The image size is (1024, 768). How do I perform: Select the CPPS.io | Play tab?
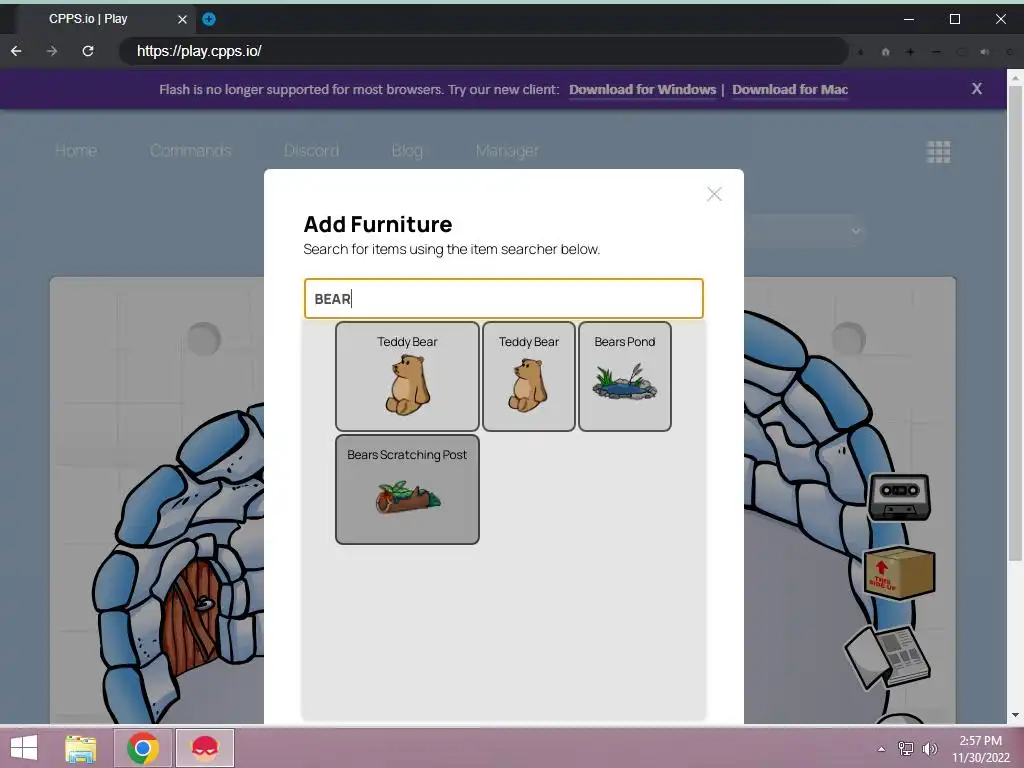point(104,19)
